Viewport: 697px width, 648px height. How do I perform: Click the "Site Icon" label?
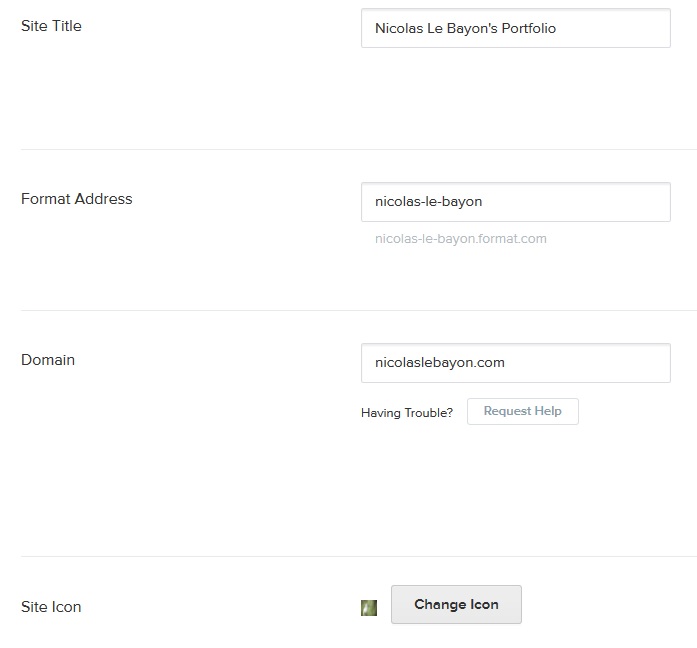pos(51,606)
